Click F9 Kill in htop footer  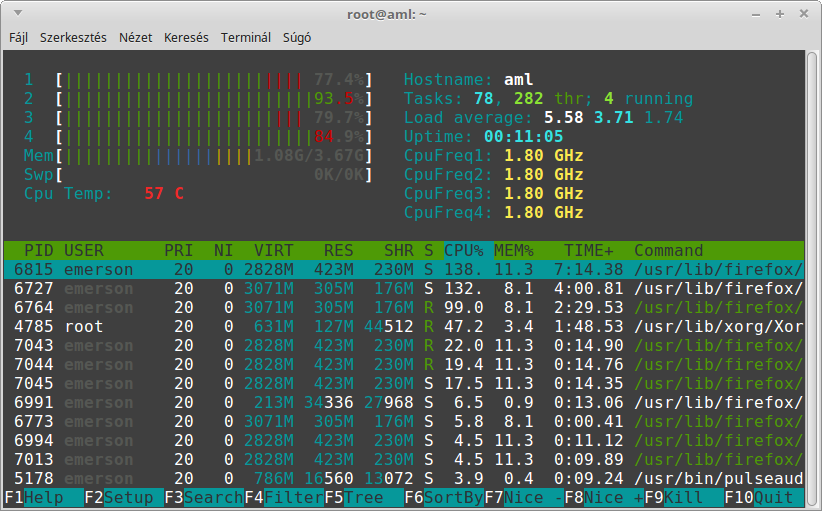click(684, 497)
